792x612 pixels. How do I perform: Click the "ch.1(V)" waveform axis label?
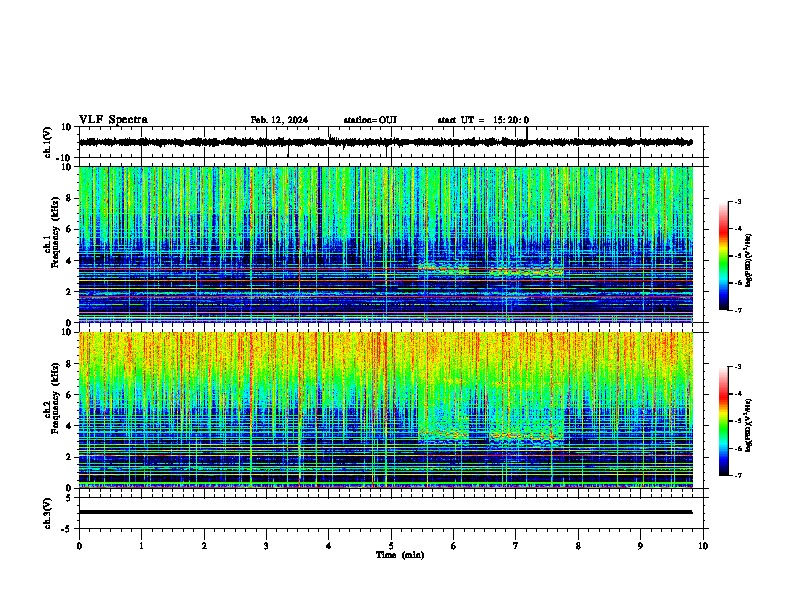(x=48, y=142)
